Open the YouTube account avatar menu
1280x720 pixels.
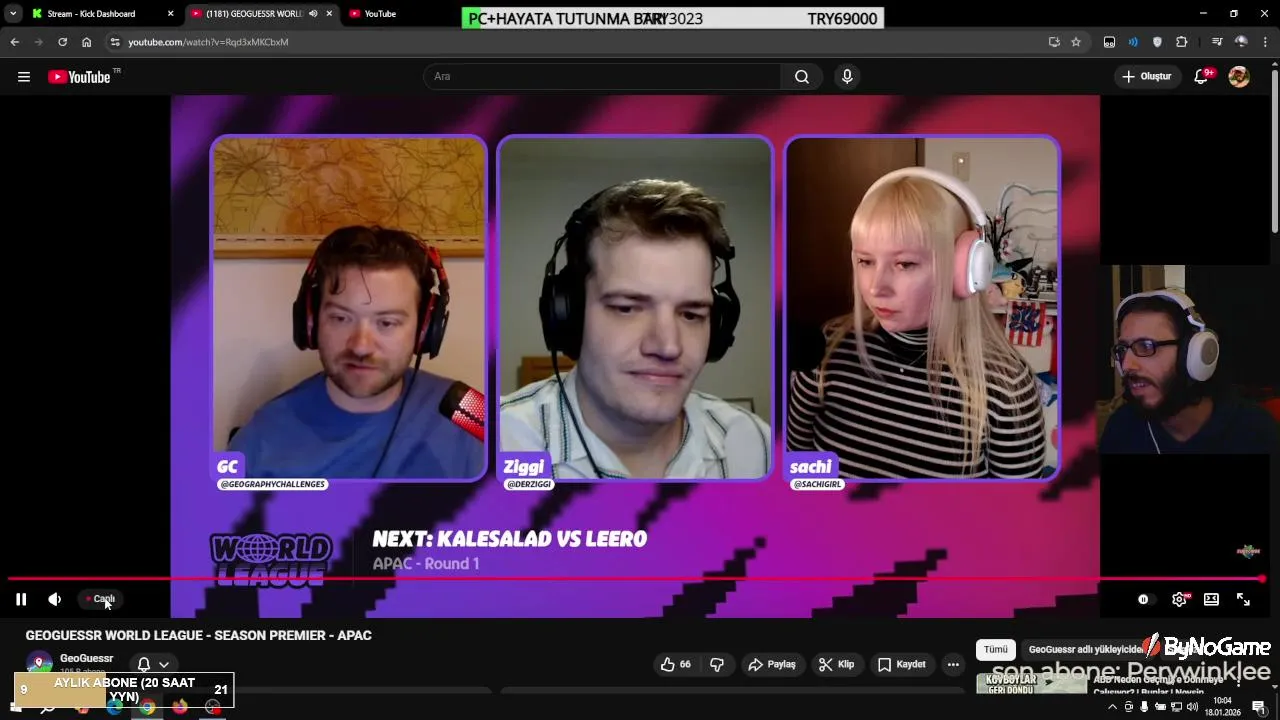pos(1239,77)
